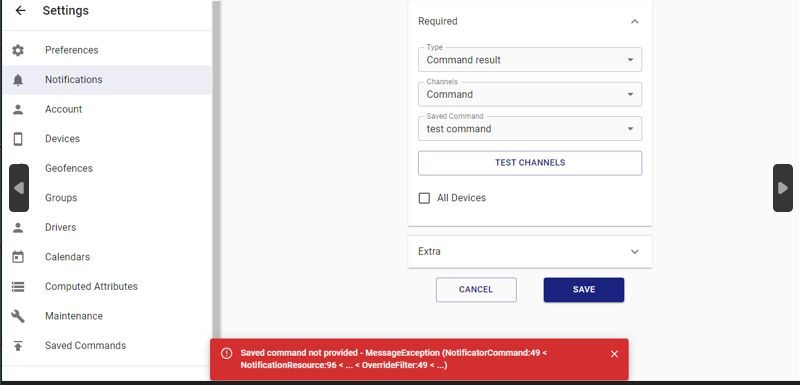Image resolution: width=800 pixels, height=385 pixels.
Task: Open Account using the person icon
Action: coord(18,109)
